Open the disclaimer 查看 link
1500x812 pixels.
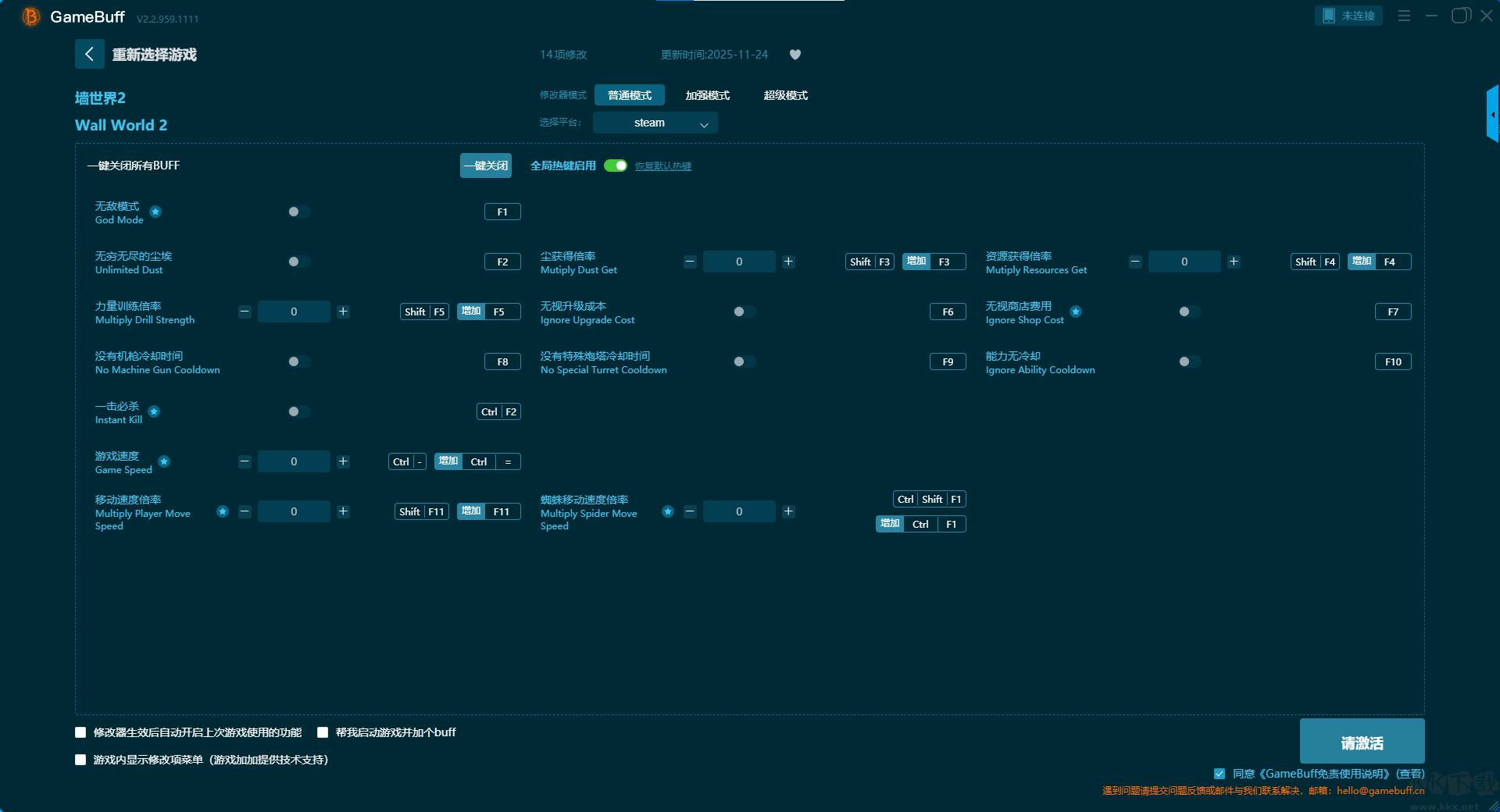click(1411, 774)
